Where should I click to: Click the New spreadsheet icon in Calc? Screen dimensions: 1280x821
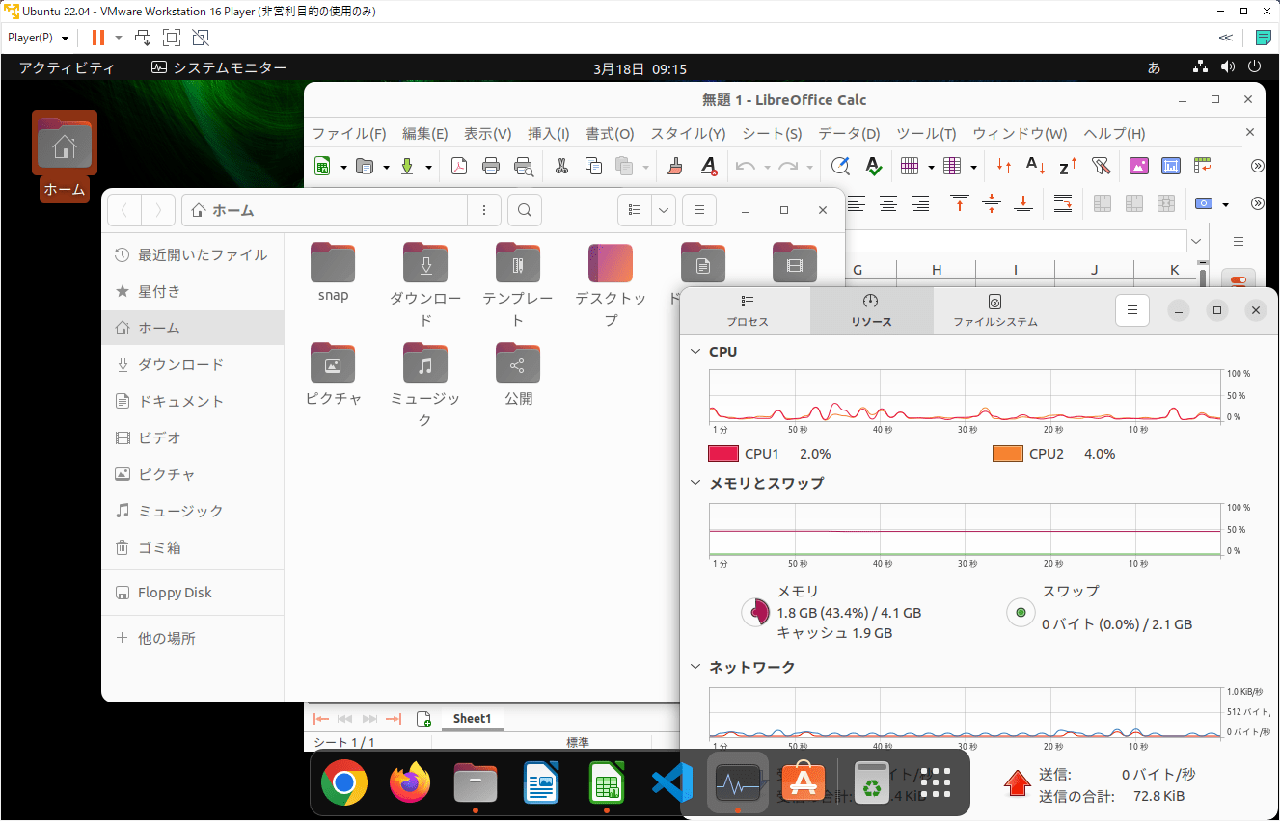[323, 166]
